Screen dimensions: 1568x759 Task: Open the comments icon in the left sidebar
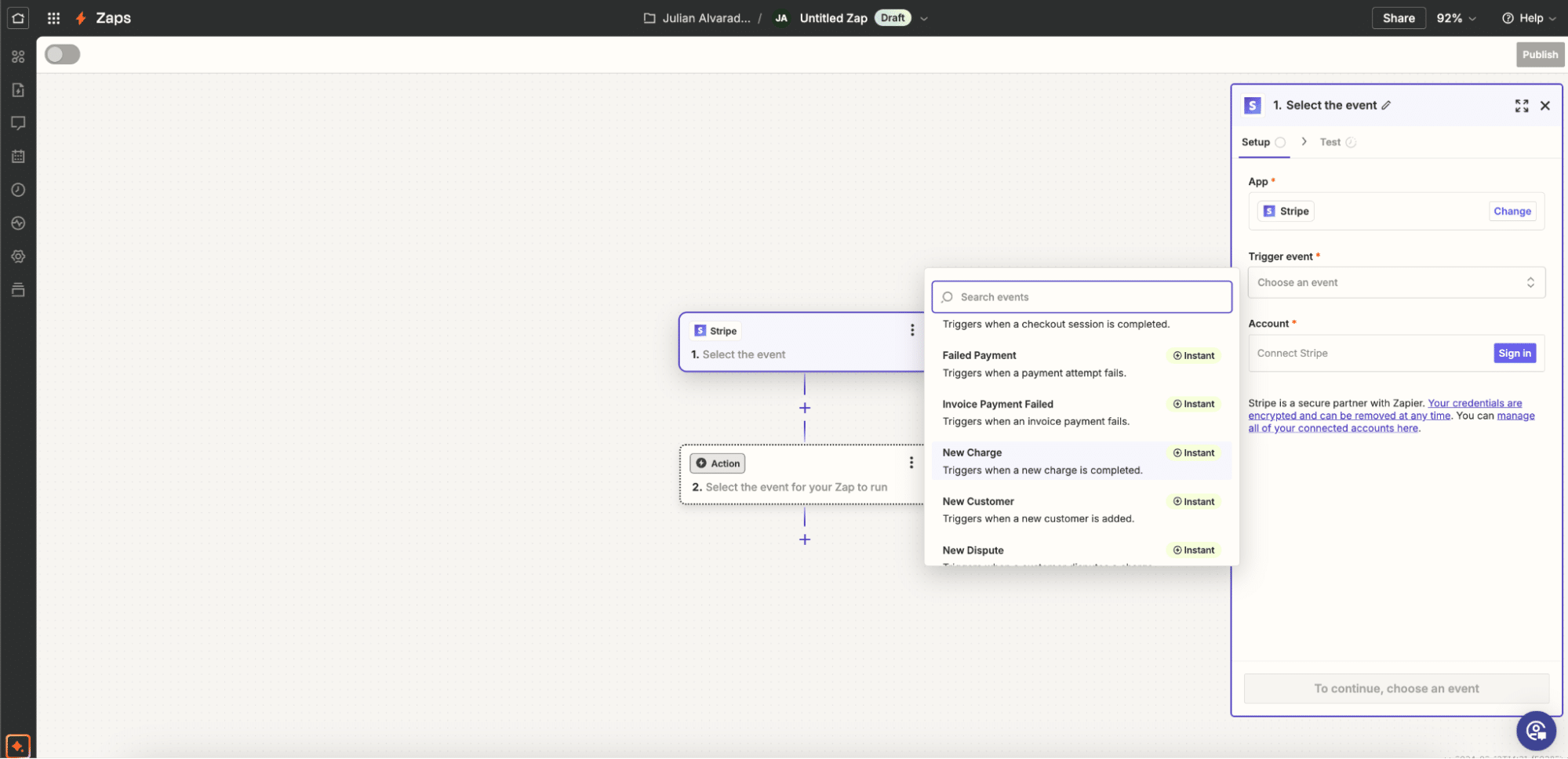click(x=18, y=123)
